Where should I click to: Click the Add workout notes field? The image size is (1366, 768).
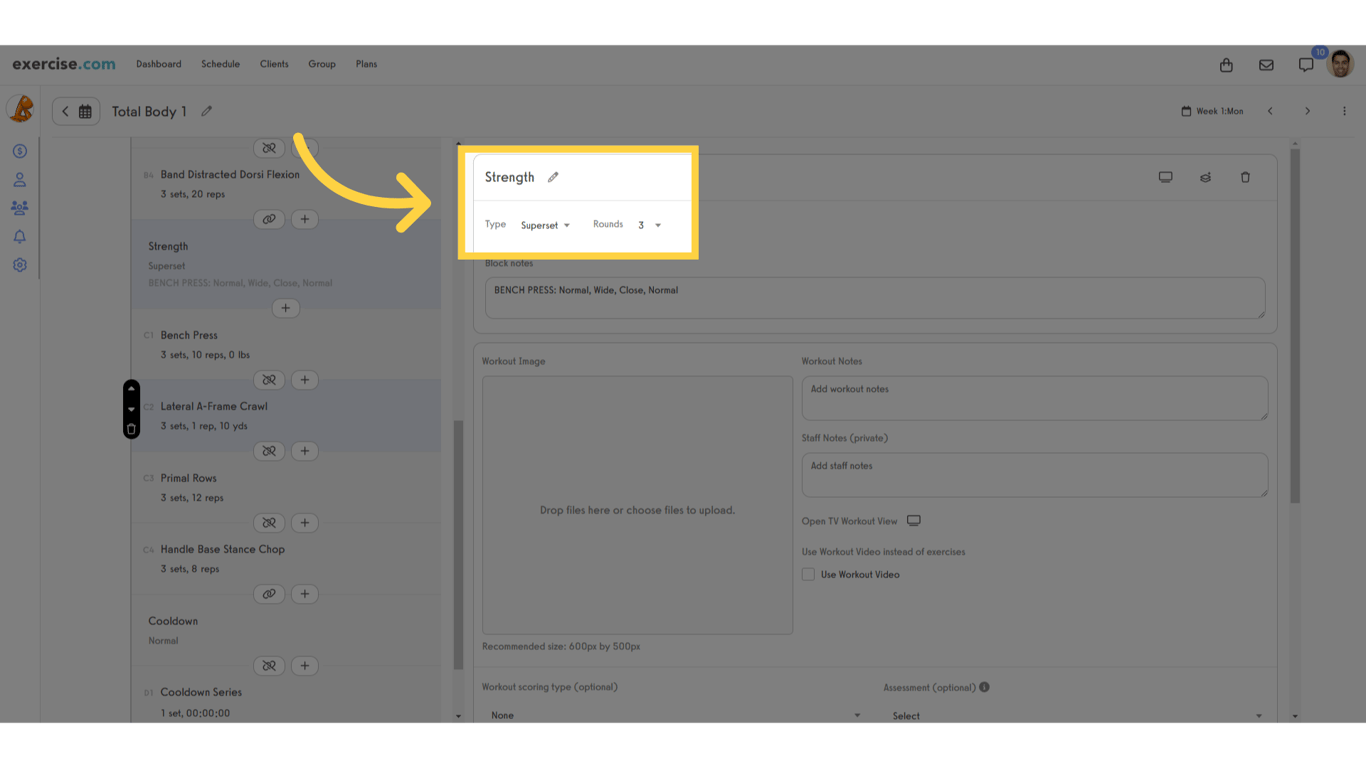tap(1035, 398)
